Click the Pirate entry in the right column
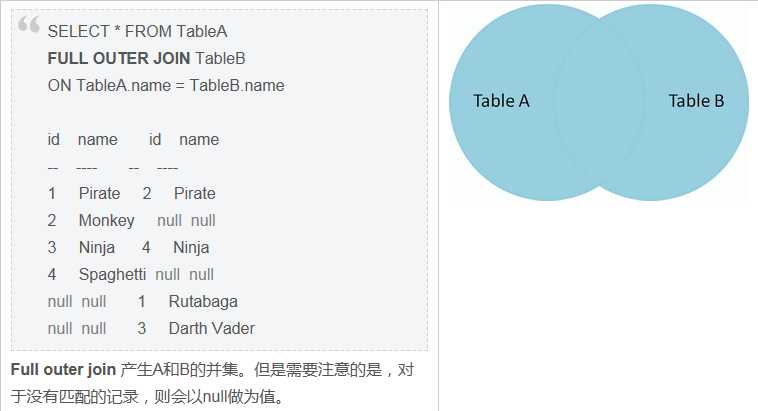 point(194,193)
